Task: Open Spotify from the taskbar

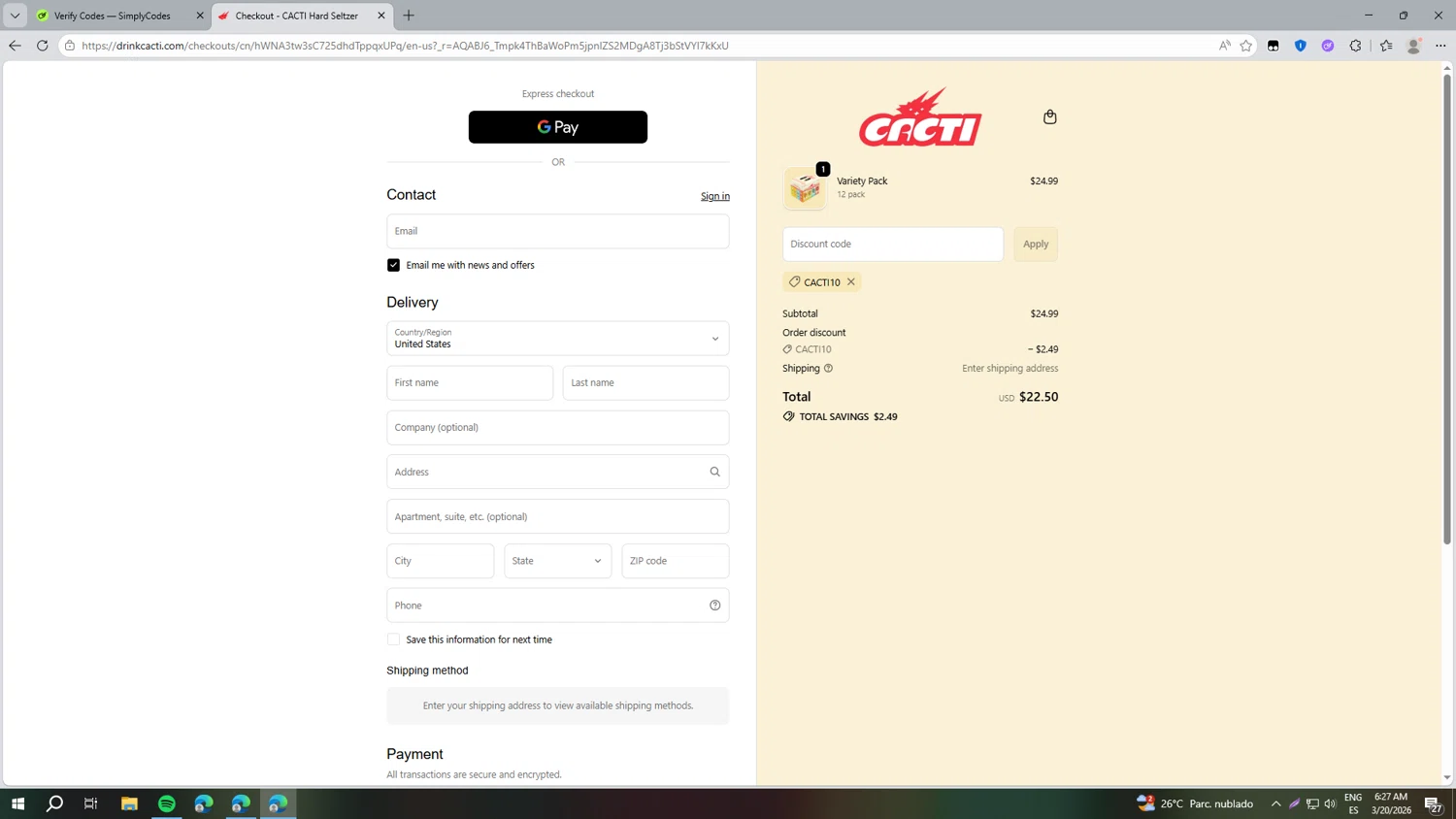Action: [x=166, y=803]
